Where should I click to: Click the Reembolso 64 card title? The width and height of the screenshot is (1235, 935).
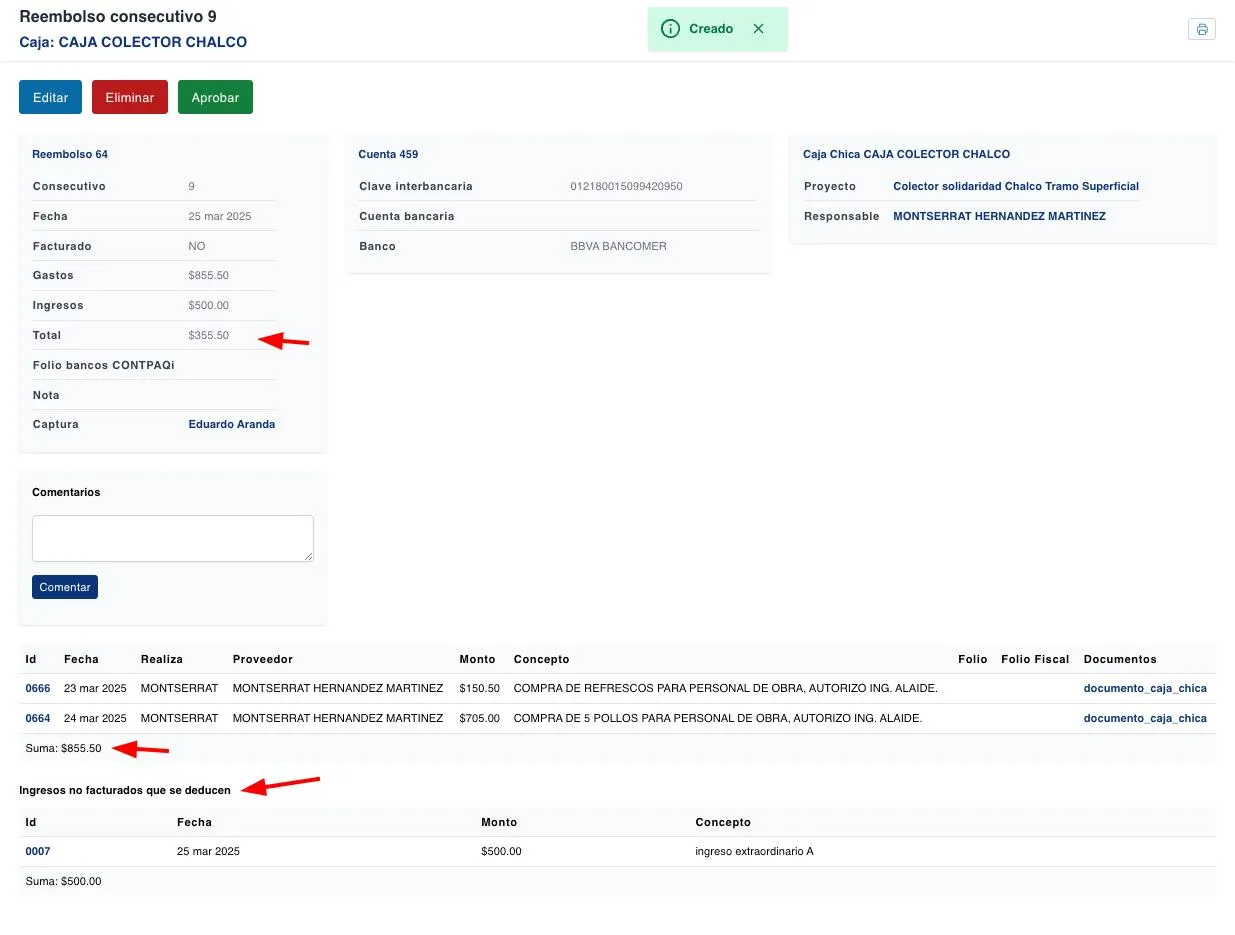(x=70, y=154)
